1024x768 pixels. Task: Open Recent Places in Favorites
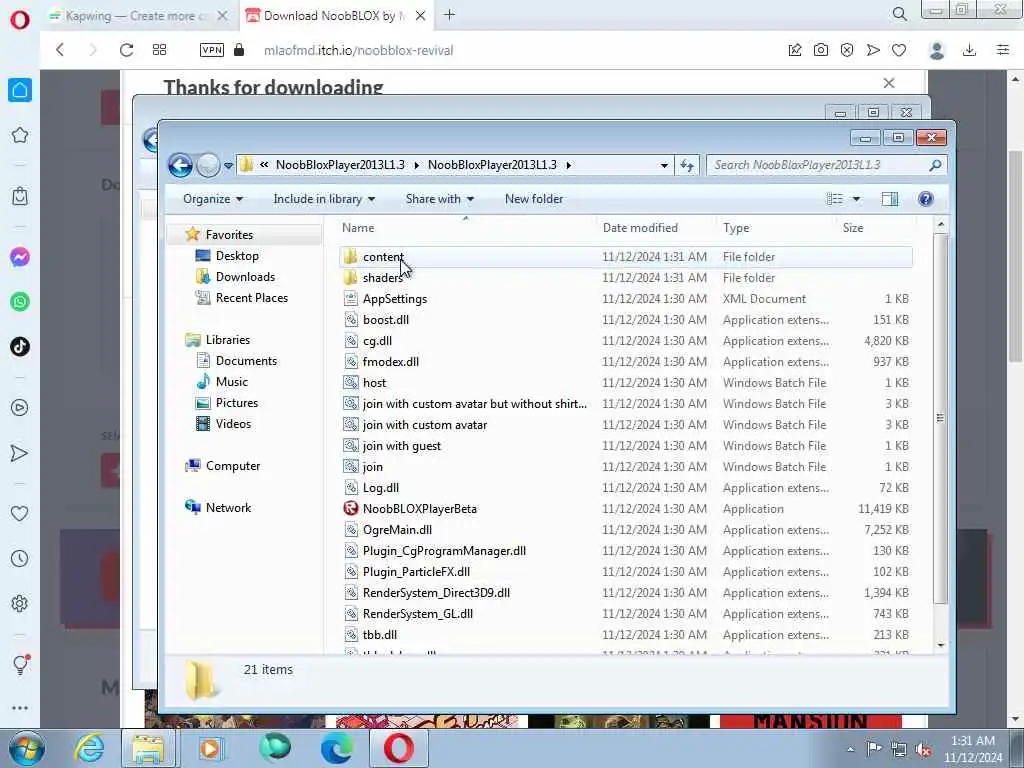tap(251, 298)
